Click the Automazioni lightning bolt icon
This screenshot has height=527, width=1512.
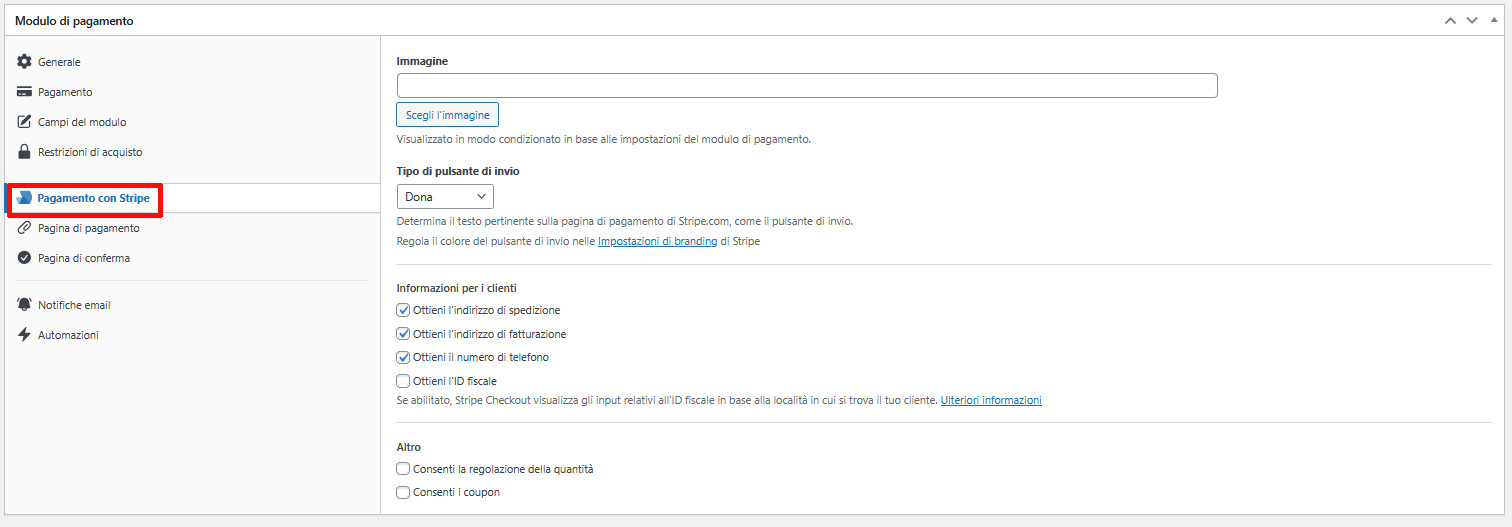click(25, 335)
